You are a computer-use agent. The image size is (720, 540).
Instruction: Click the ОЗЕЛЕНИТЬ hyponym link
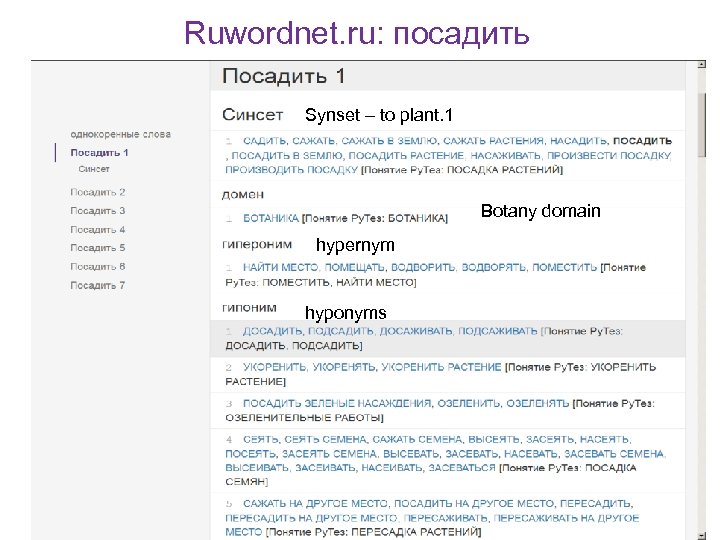[468, 404]
